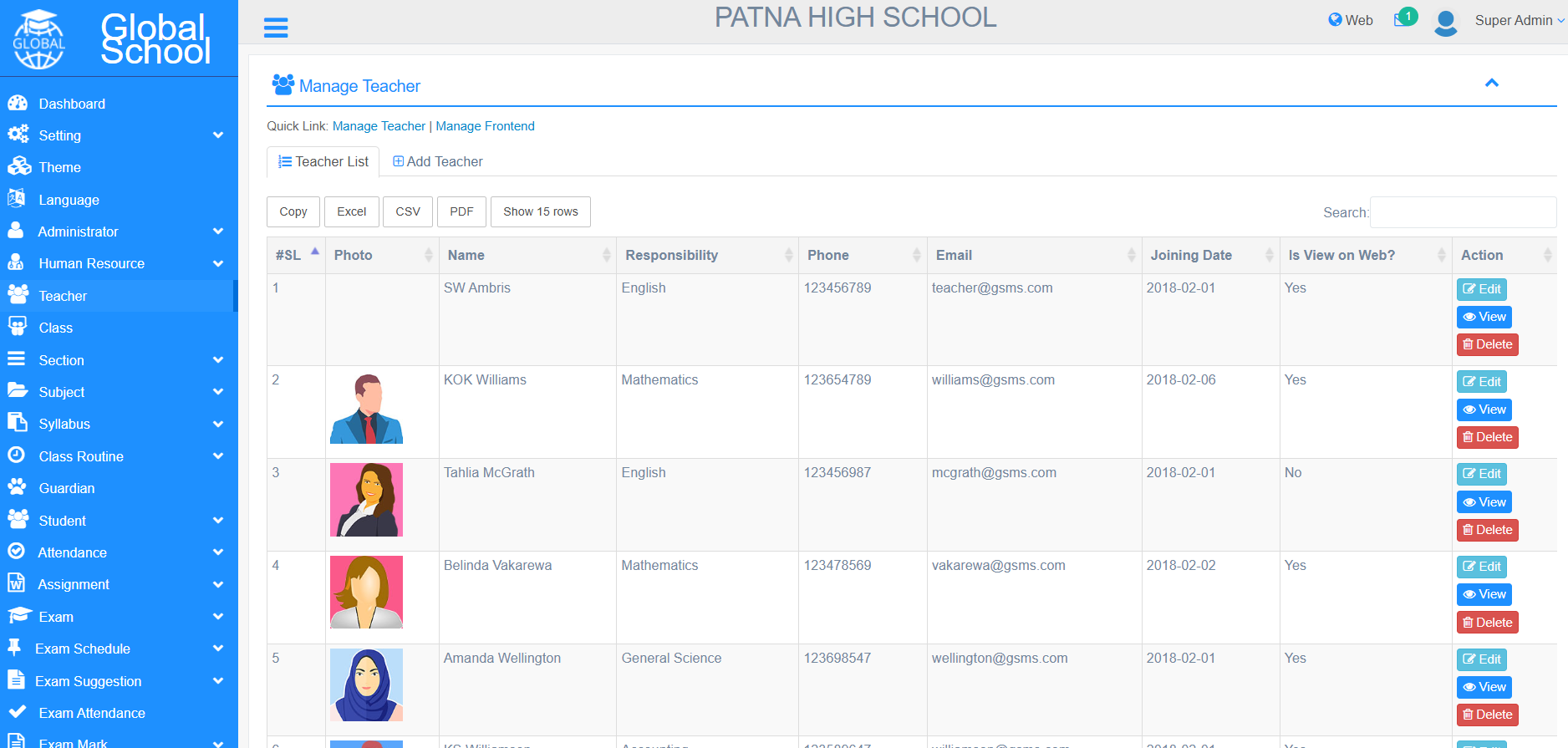Delete the Tahlia McGrath teacher row

1488,530
